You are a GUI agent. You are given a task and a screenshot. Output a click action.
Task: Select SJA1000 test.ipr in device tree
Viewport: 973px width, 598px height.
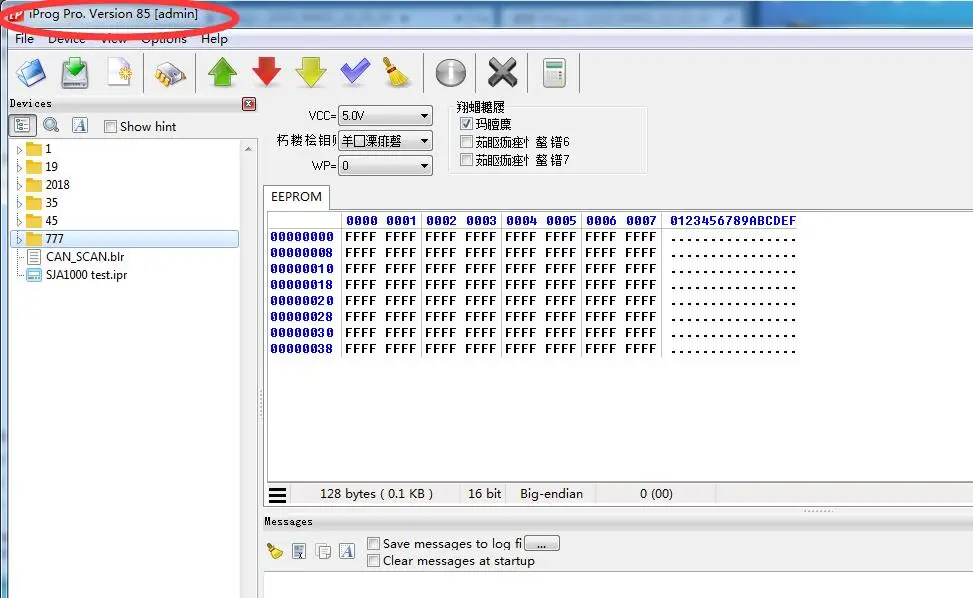point(86,275)
